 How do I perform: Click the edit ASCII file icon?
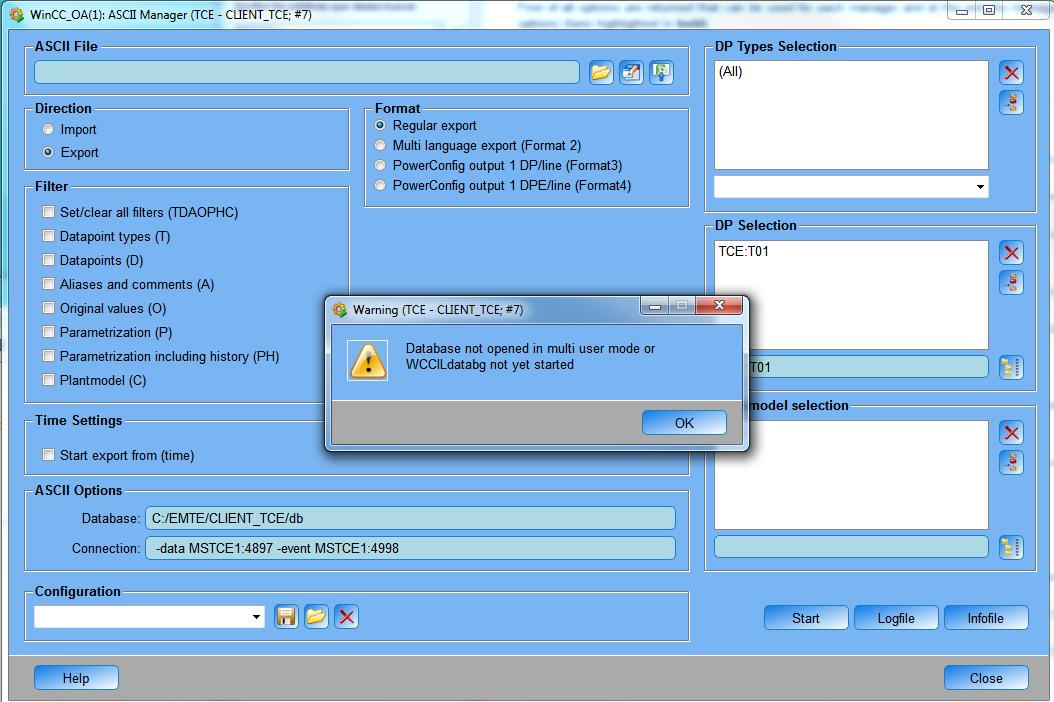pos(631,73)
